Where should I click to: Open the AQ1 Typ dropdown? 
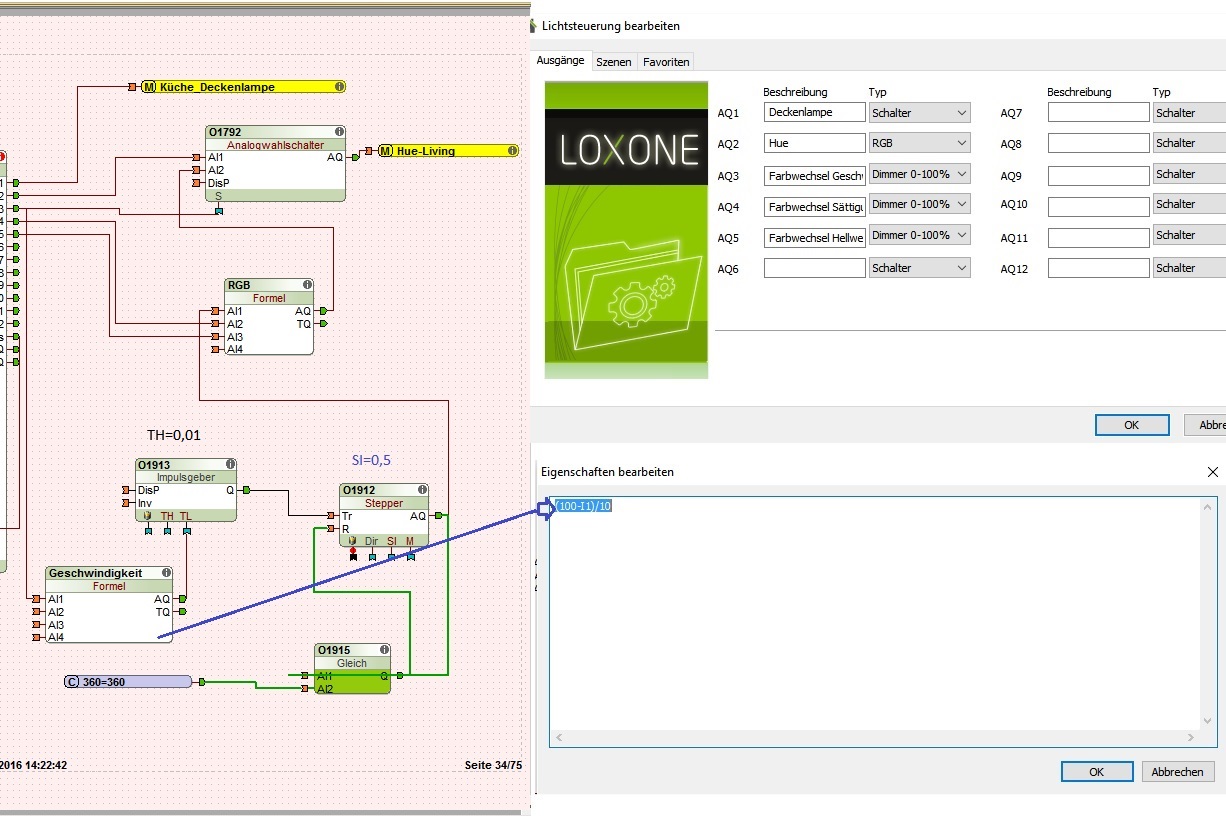pyautogui.click(x=919, y=113)
